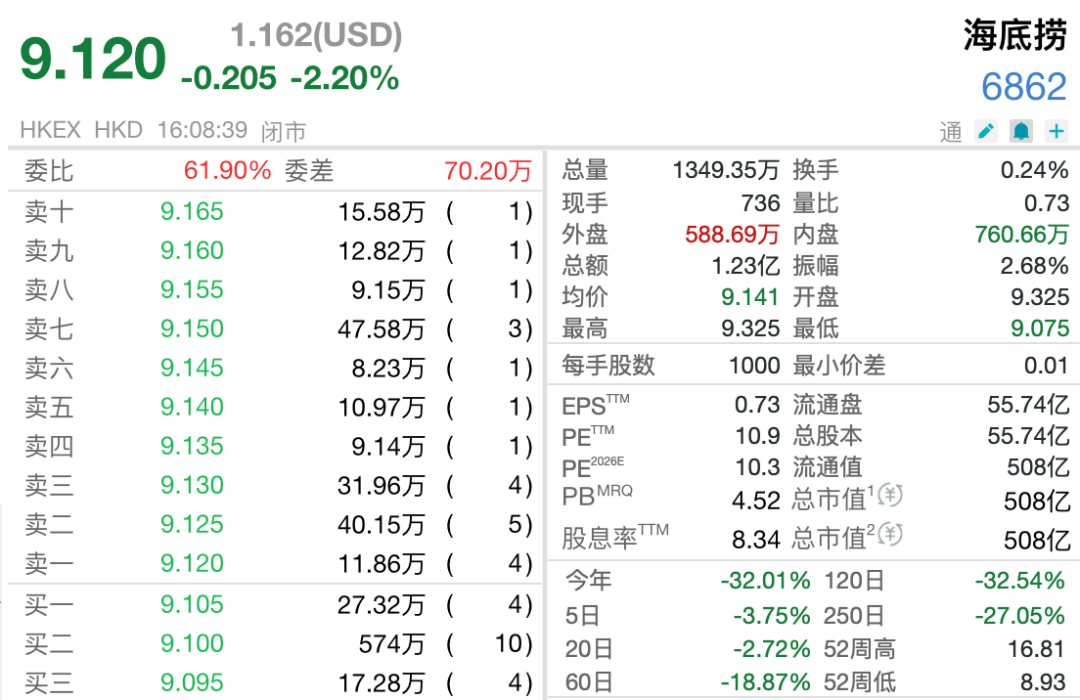Click the last price 9.120 at top
Screen dimensions: 1080x700
(93, 59)
